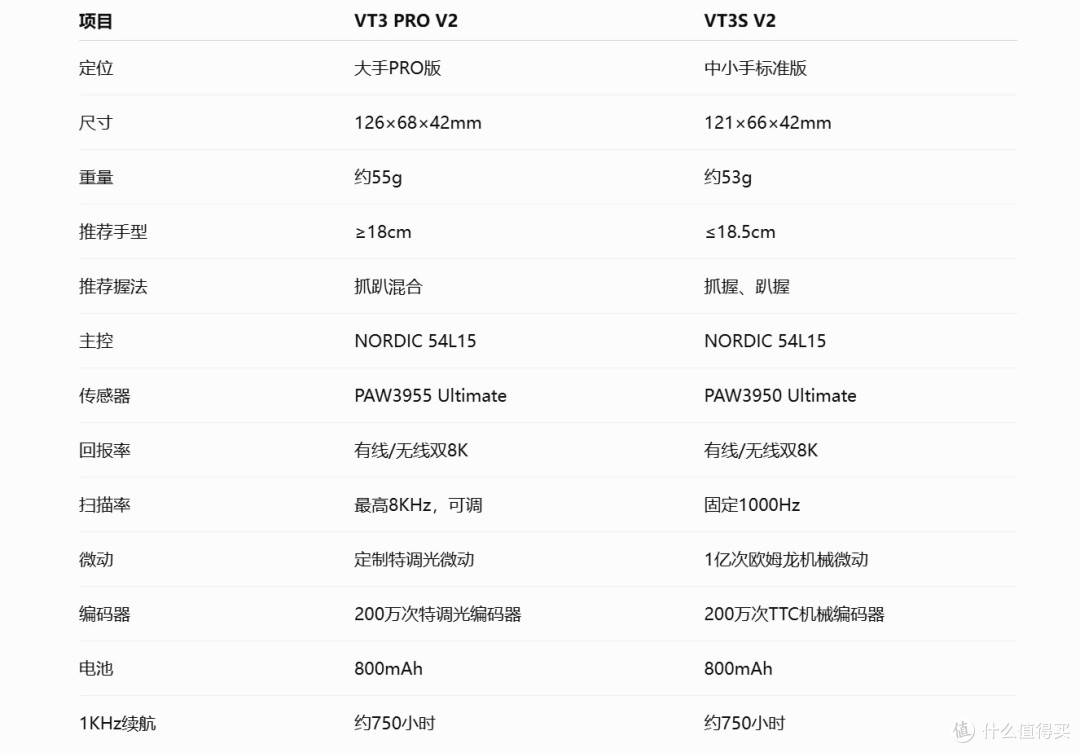Select the PAW3955 Ultimate sensor text
The image size is (1080, 753).
pyautogui.click(x=430, y=395)
